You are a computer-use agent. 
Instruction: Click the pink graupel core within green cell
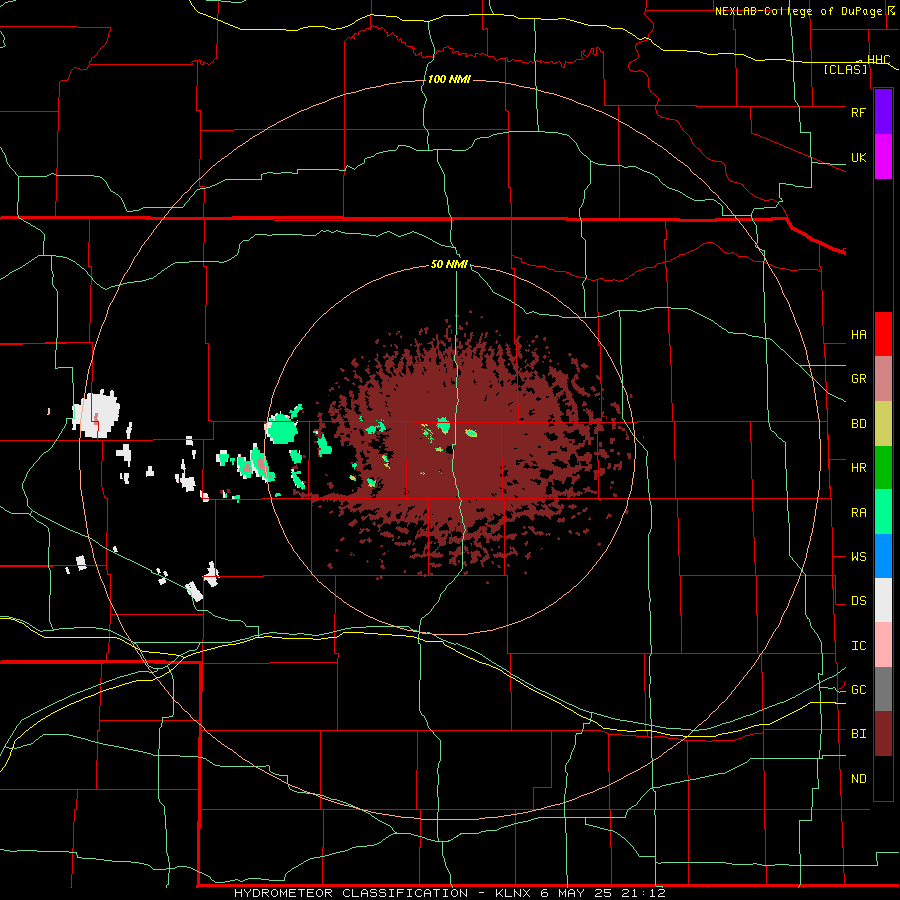click(260, 464)
